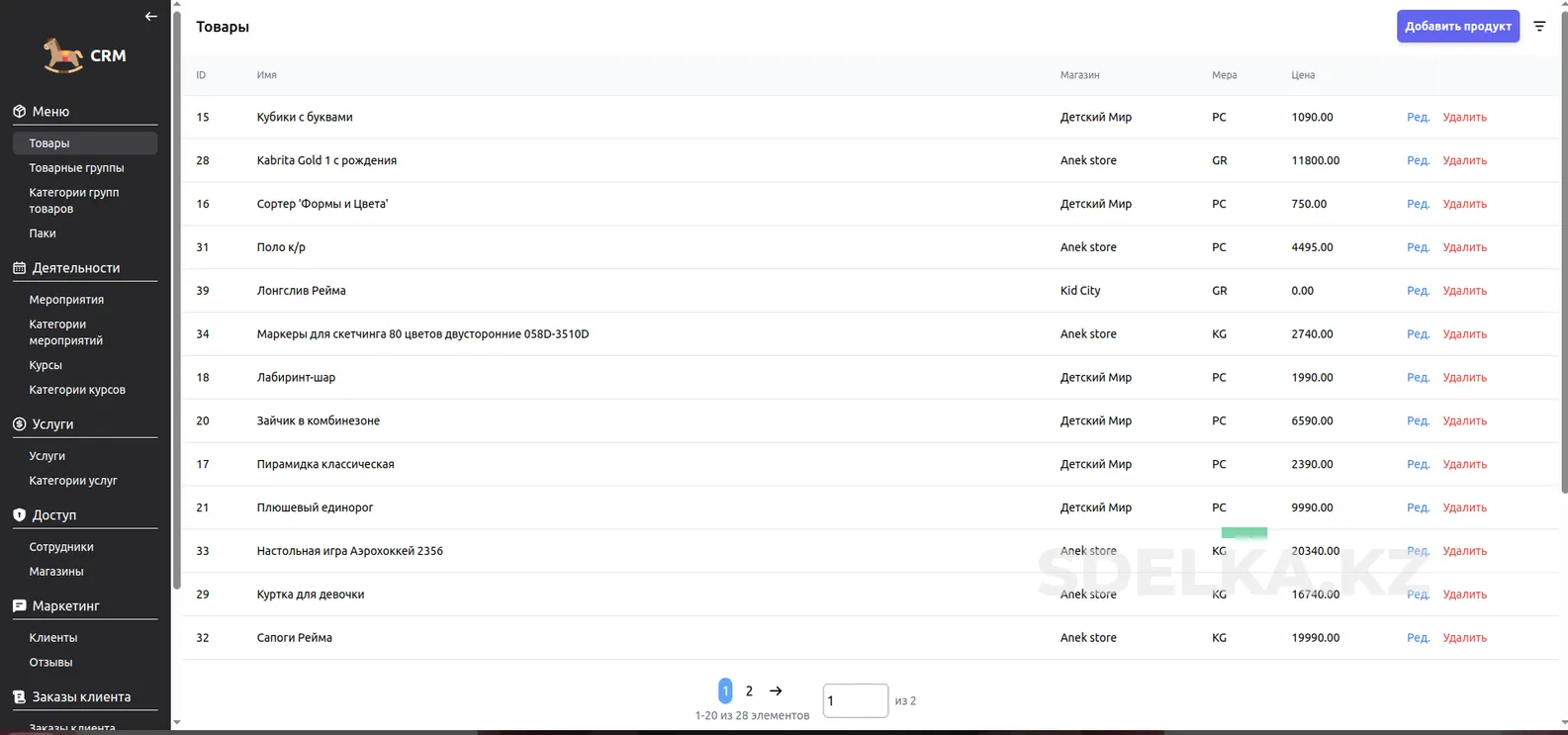Delete Сапоги Рейма row
Image resolution: width=1568 pixels, height=735 pixels.
coord(1464,639)
